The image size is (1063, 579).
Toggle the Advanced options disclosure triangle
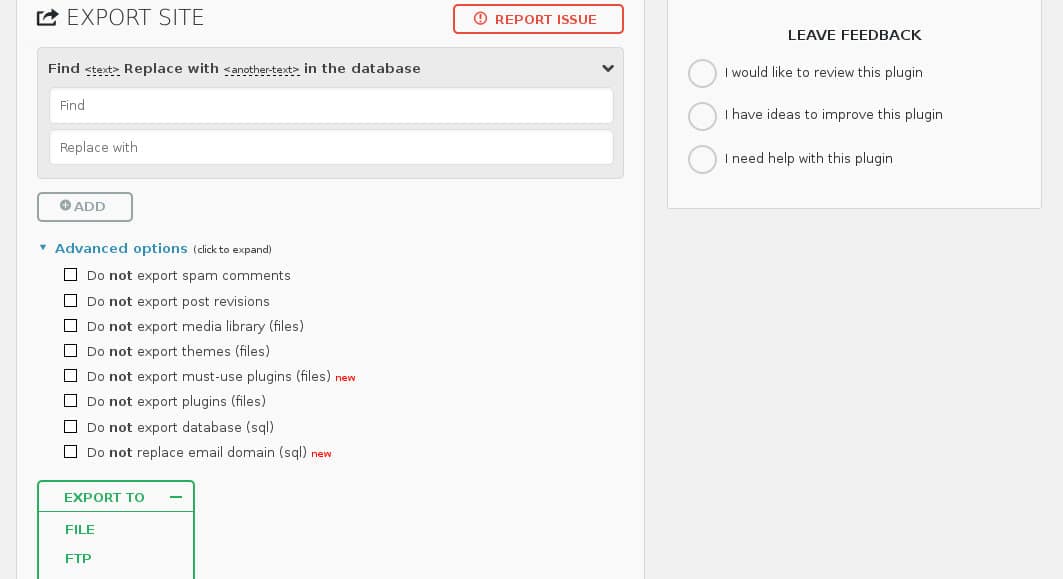click(x=43, y=248)
